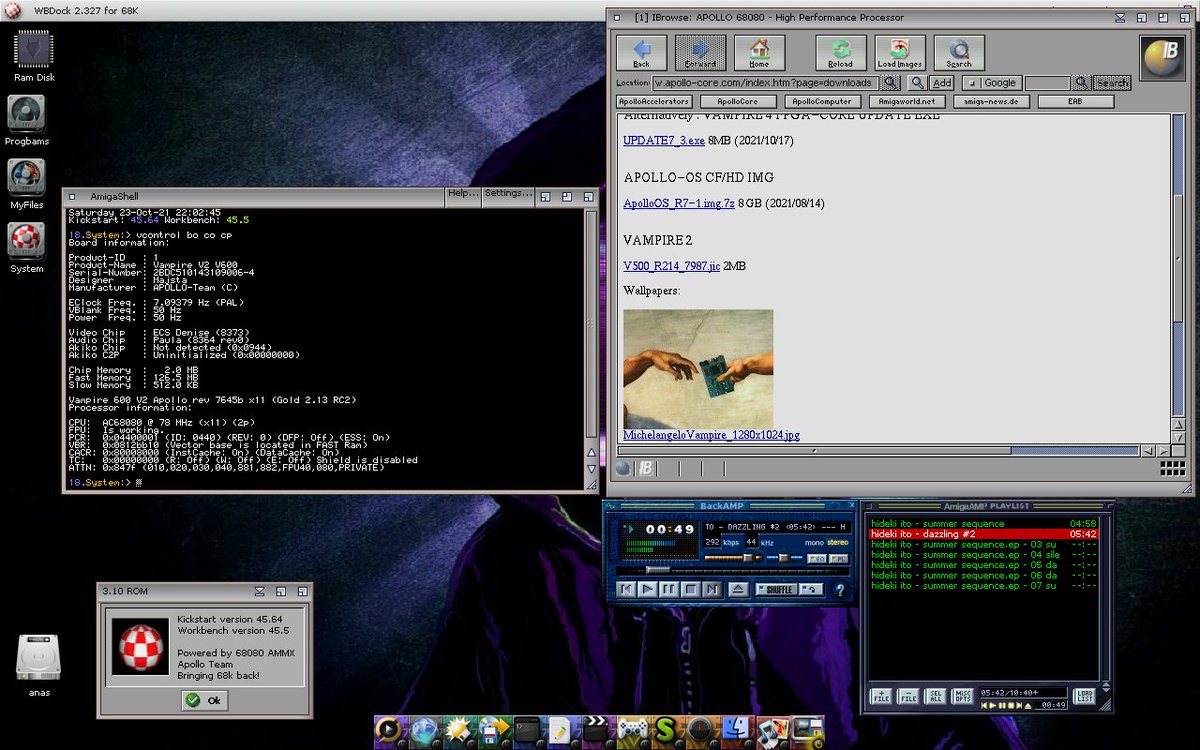1200x750 pixels.
Task: Reload the page in IBrowse
Action: pyautogui.click(x=840, y=53)
